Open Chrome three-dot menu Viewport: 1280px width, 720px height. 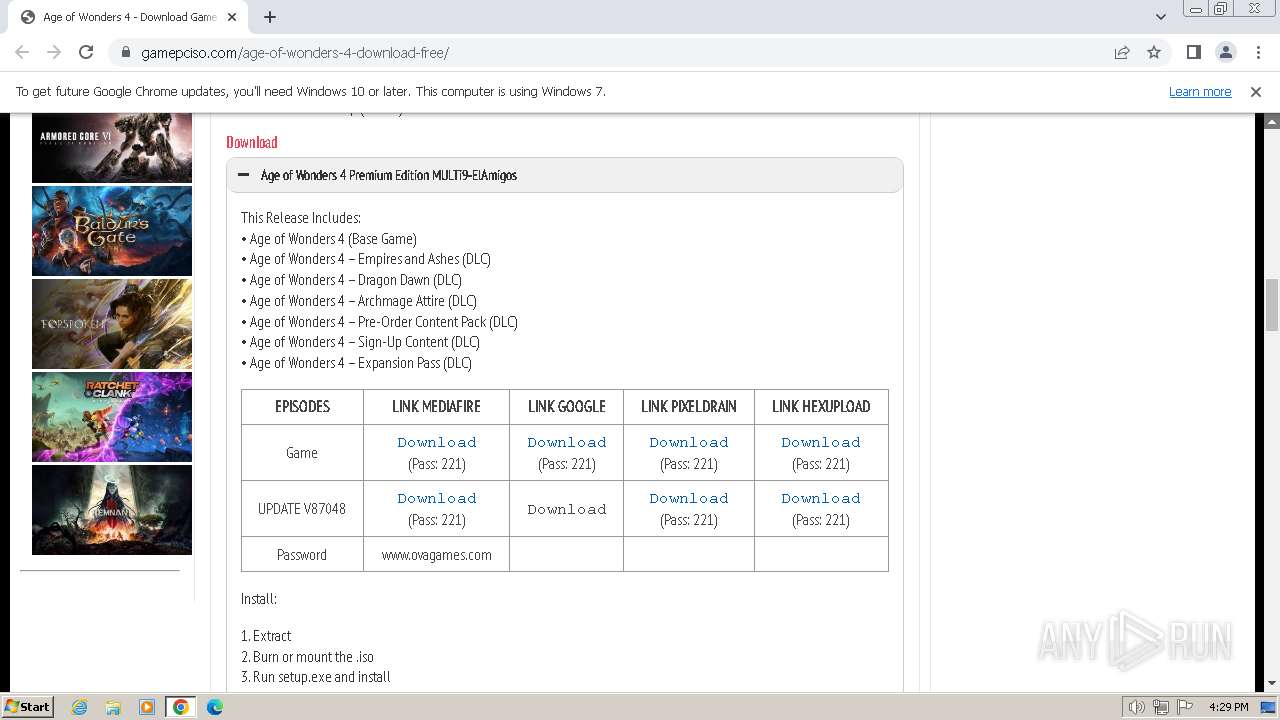pyautogui.click(x=1258, y=52)
